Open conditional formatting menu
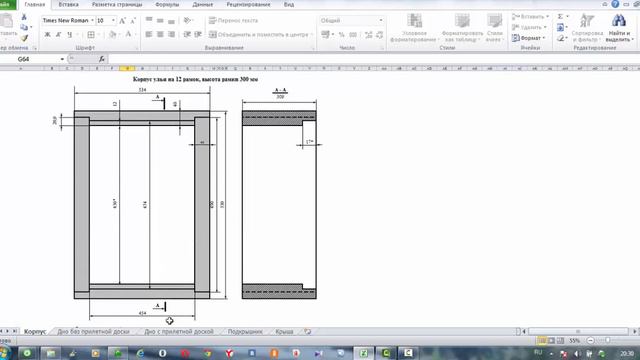This screenshot has height=360, width=640. (414, 27)
